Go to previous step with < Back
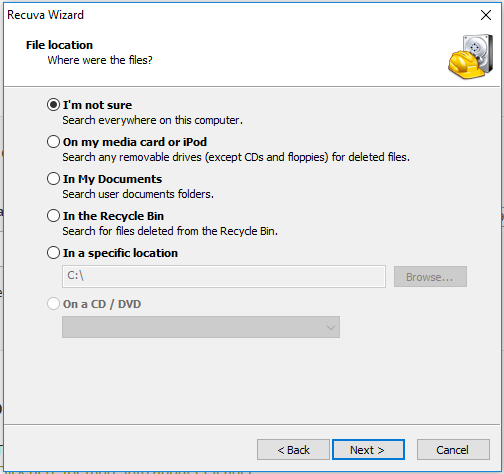Screen dimensions: 504x474 point(293,450)
